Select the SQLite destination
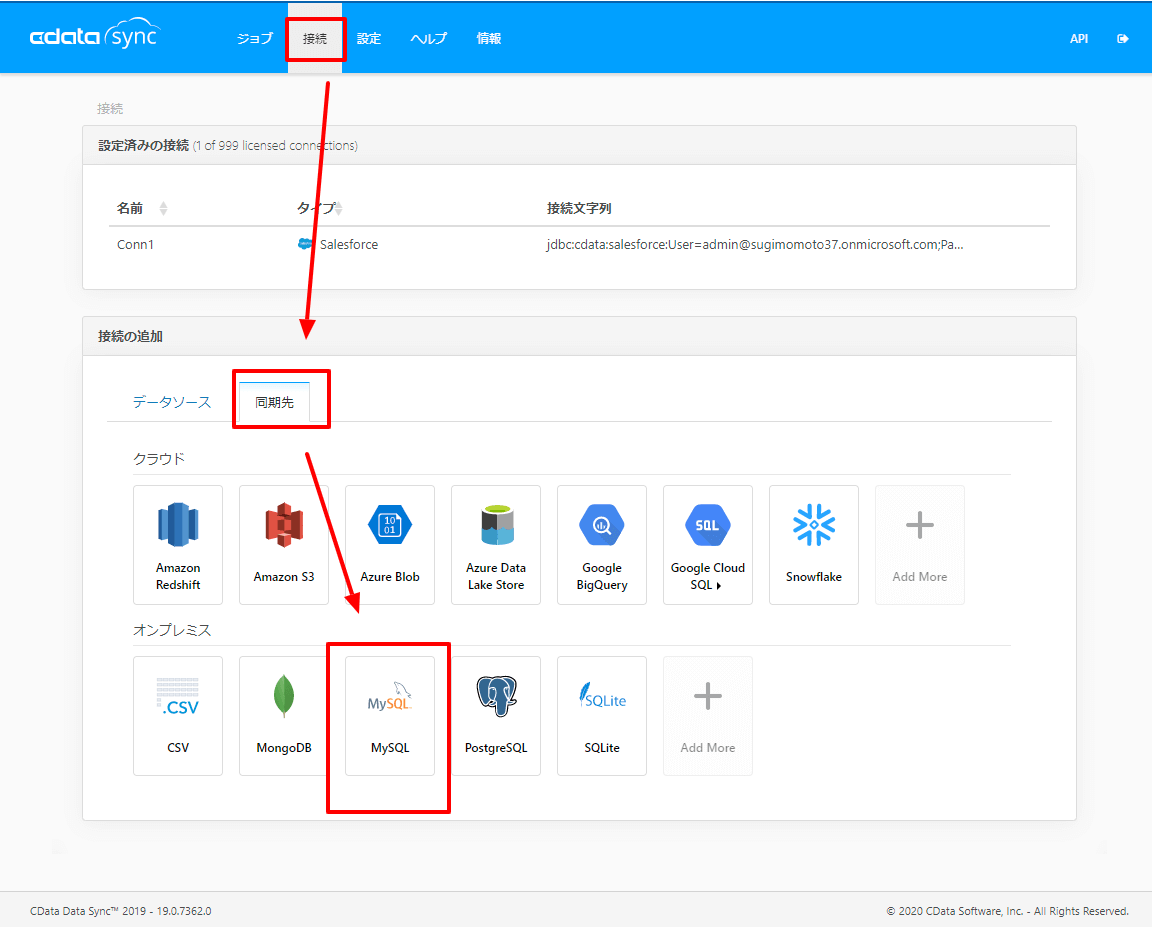Image resolution: width=1152 pixels, height=928 pixels. pyautogui.click(x=602, y=716)
